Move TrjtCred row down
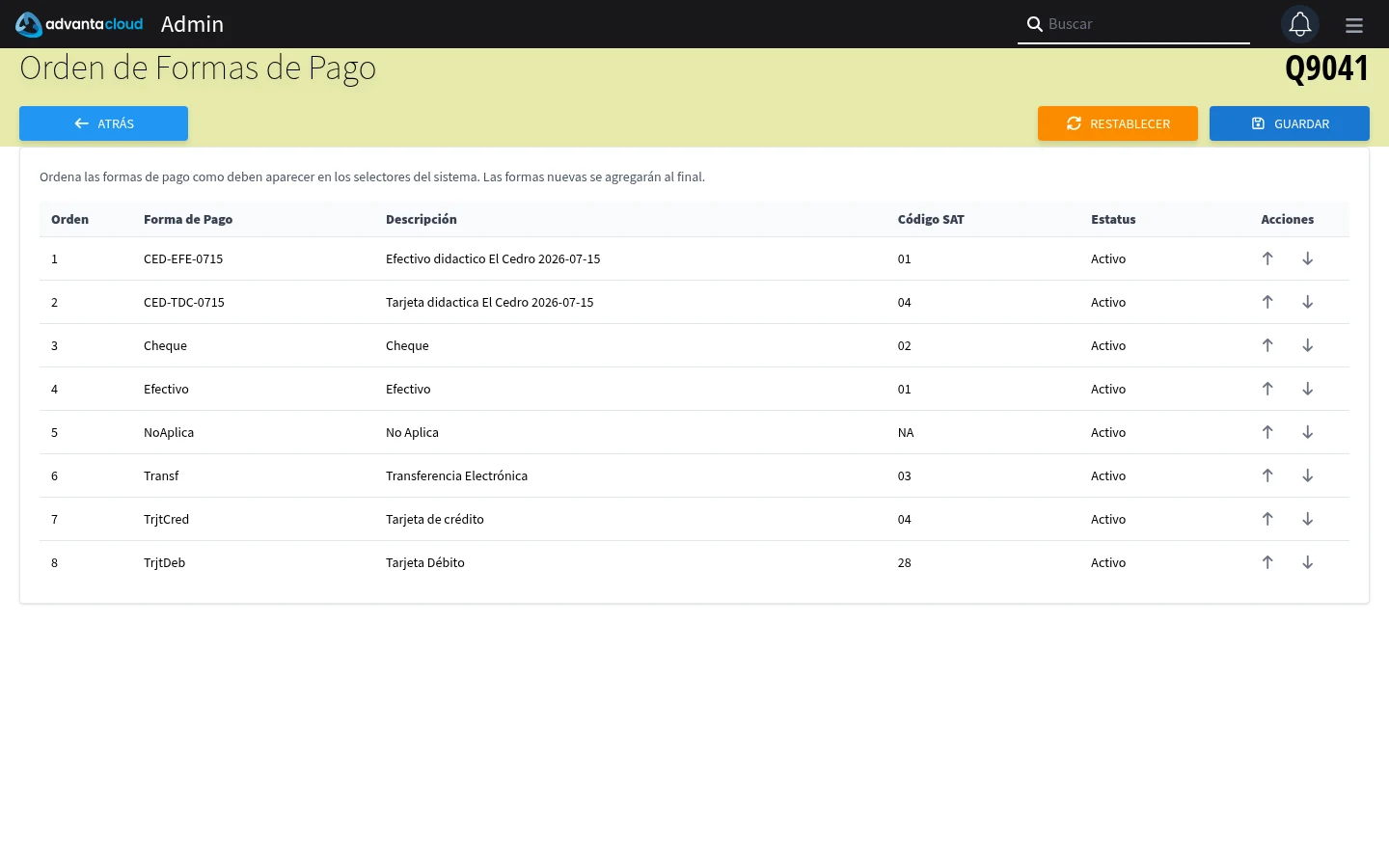The image size is (1389, 868). pos(1308,519)
